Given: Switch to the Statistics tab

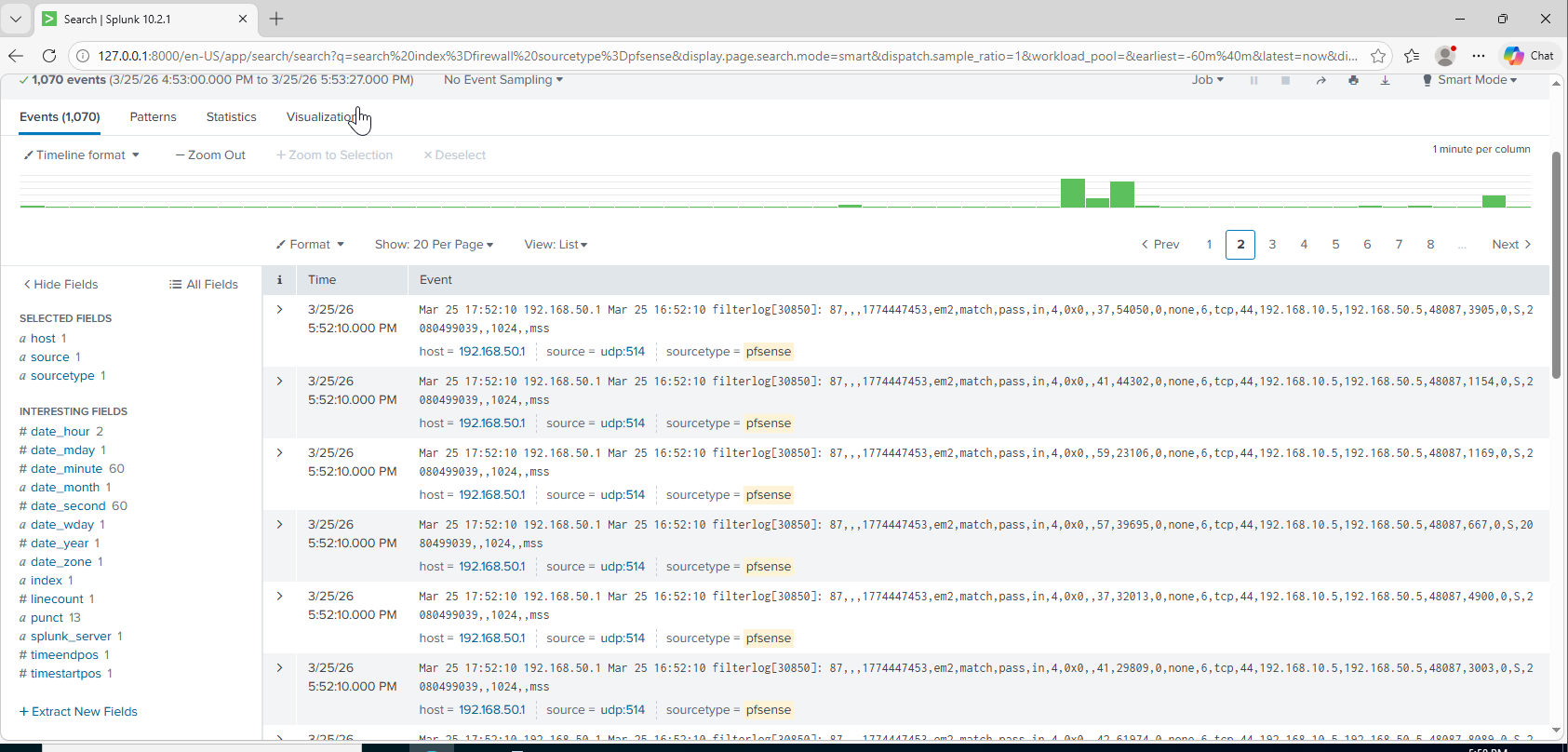Looking at the screenshot, I should (231, 117).
